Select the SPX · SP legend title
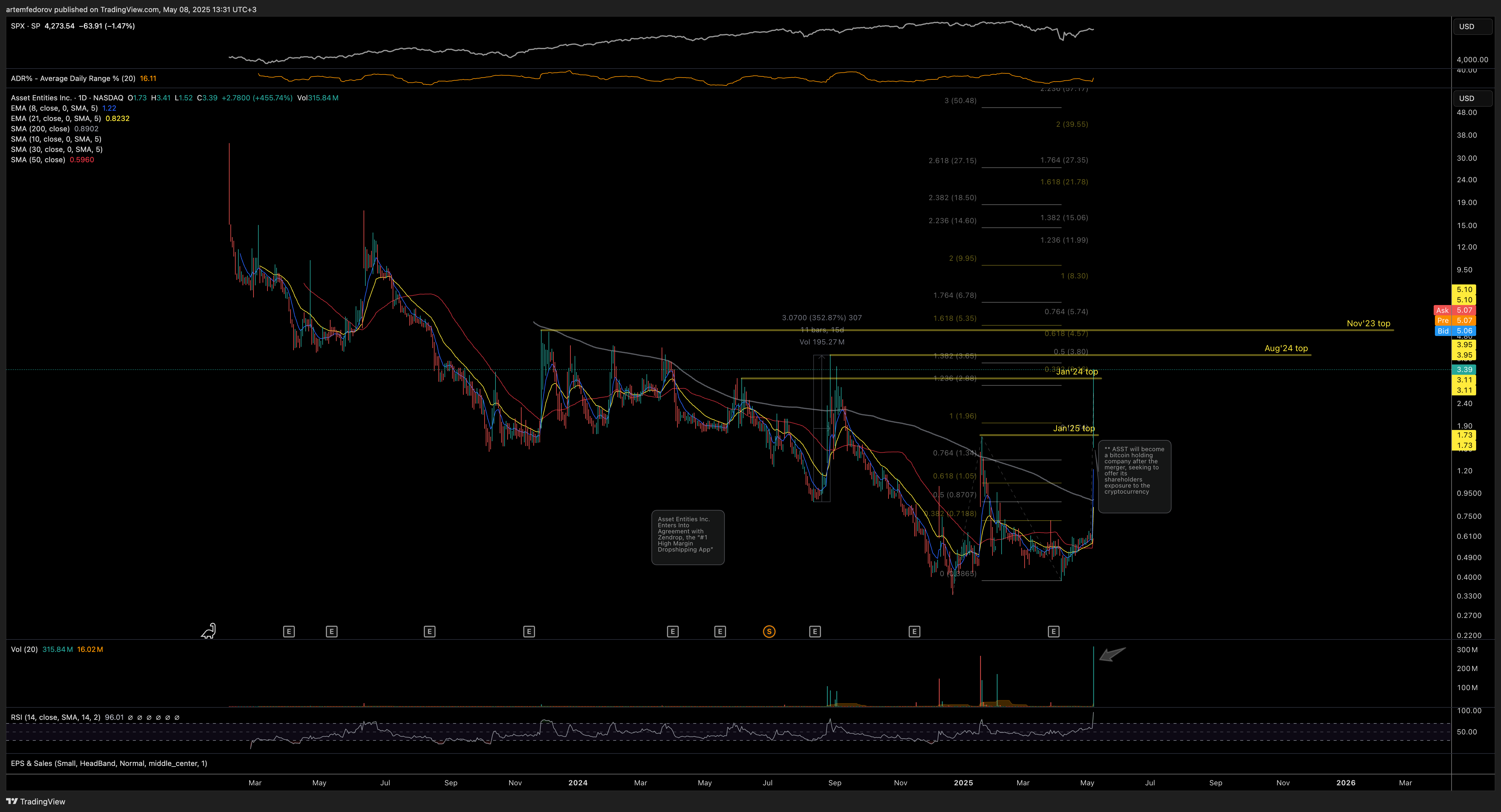This screenshot has width=1501, height=812. coord(26,26)
